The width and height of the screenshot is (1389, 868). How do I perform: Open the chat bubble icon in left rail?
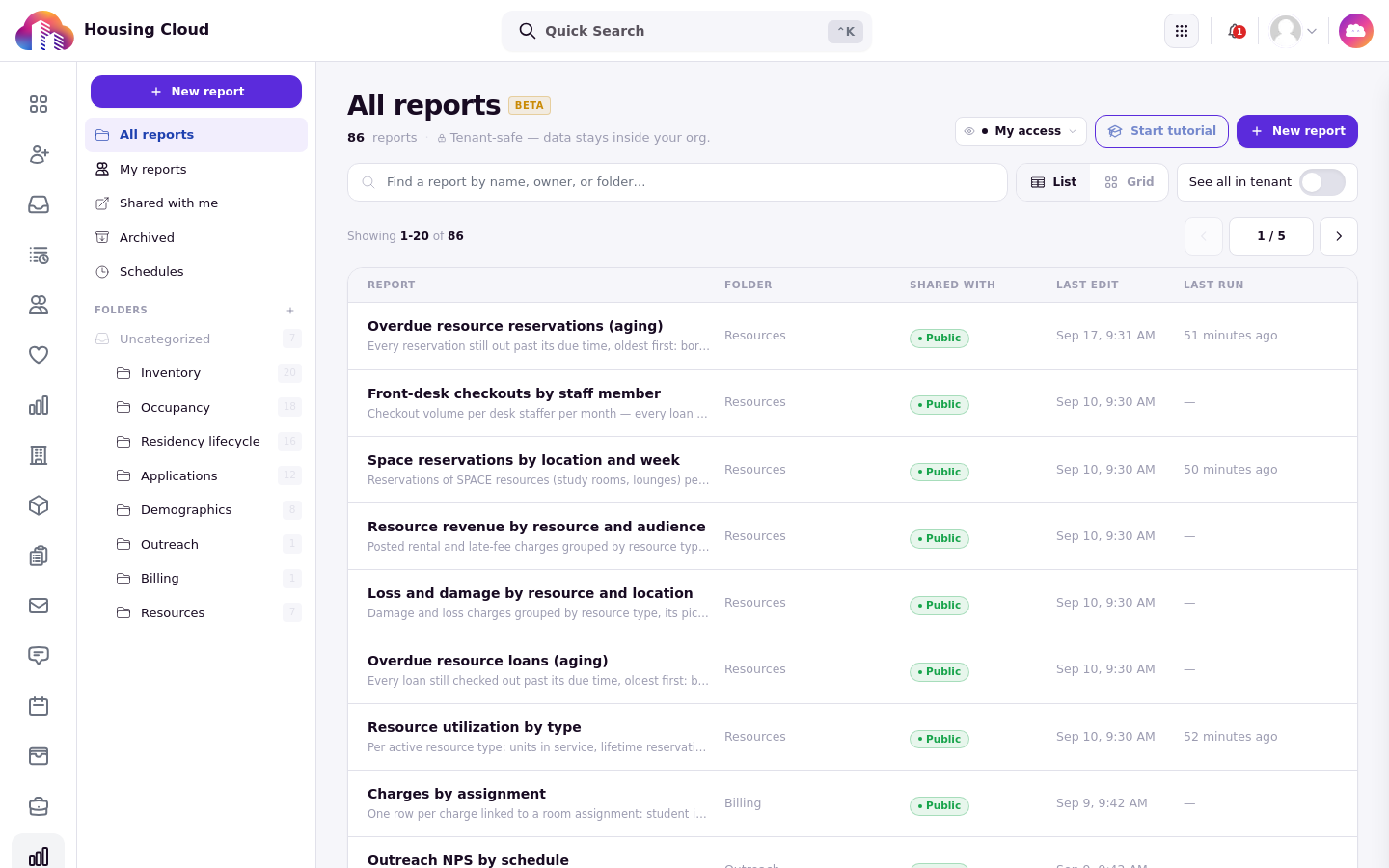coord(39,656)
